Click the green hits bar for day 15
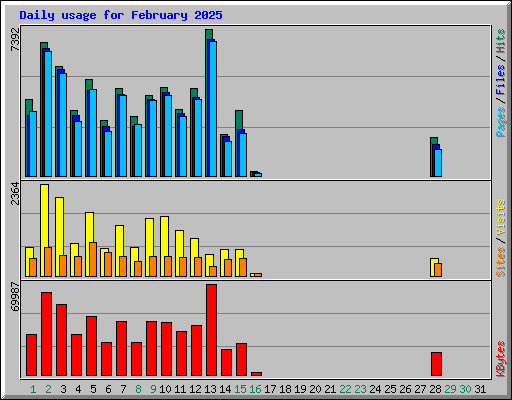 pos(239,119)
